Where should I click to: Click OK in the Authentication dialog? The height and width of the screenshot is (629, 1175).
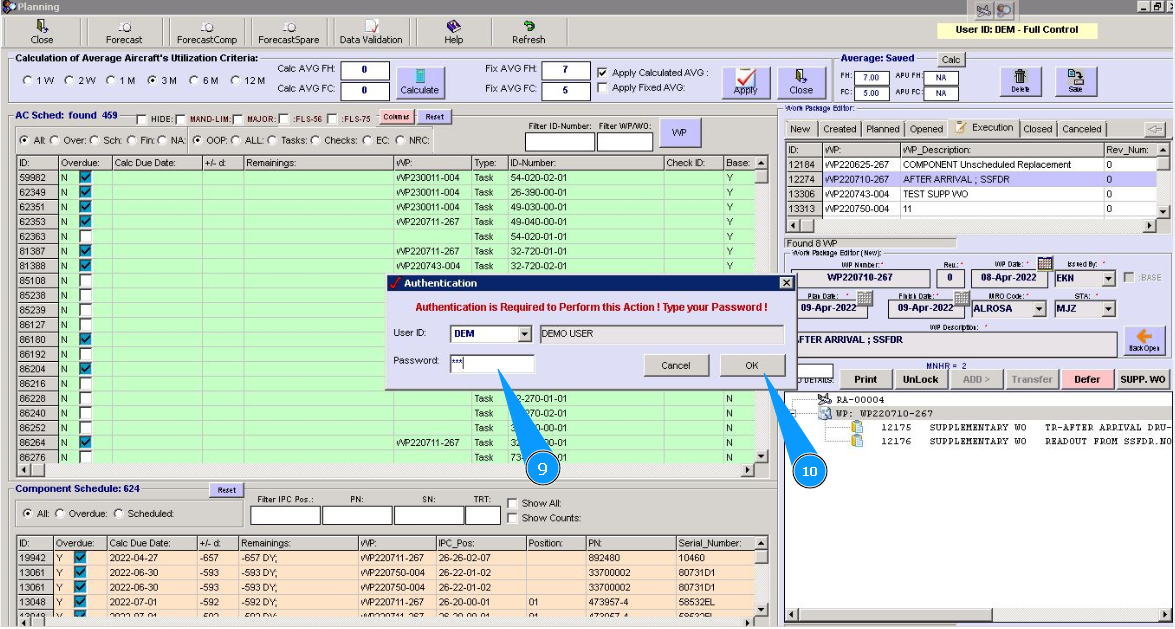pos(752,366)
